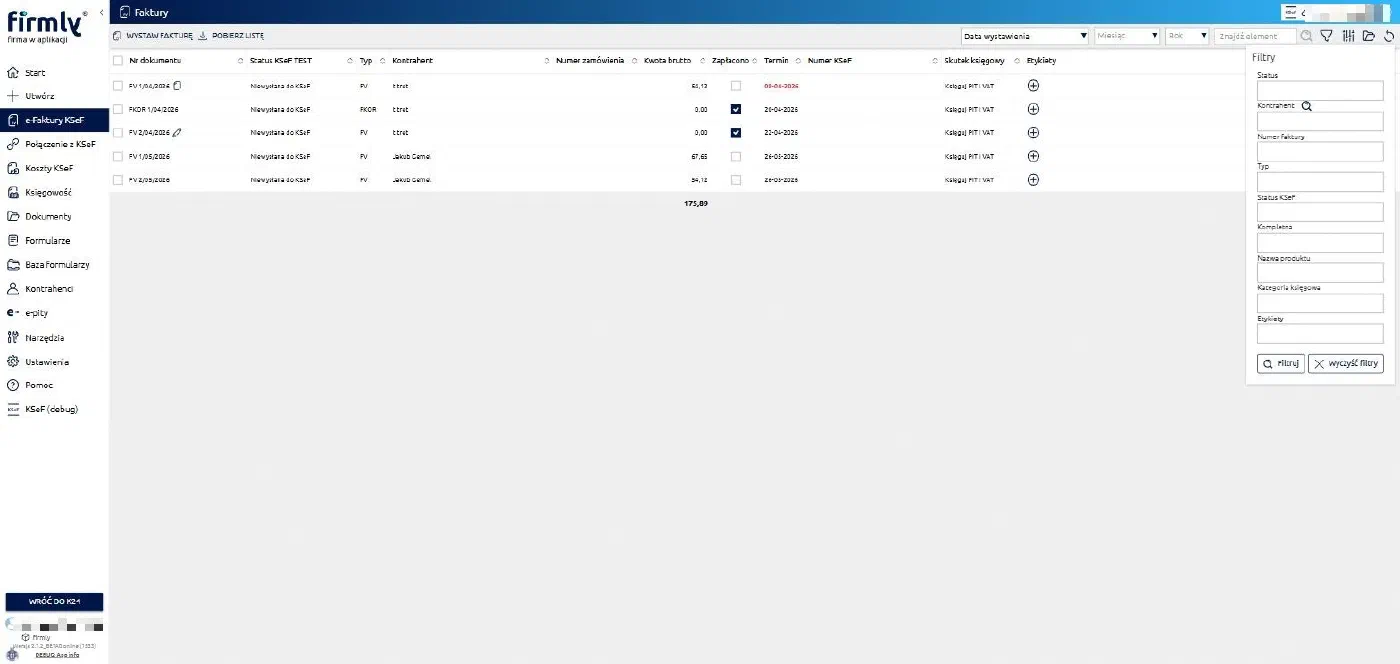
Task: Open Pomoc question-mark icon
Action: click(x=13, y=385)
